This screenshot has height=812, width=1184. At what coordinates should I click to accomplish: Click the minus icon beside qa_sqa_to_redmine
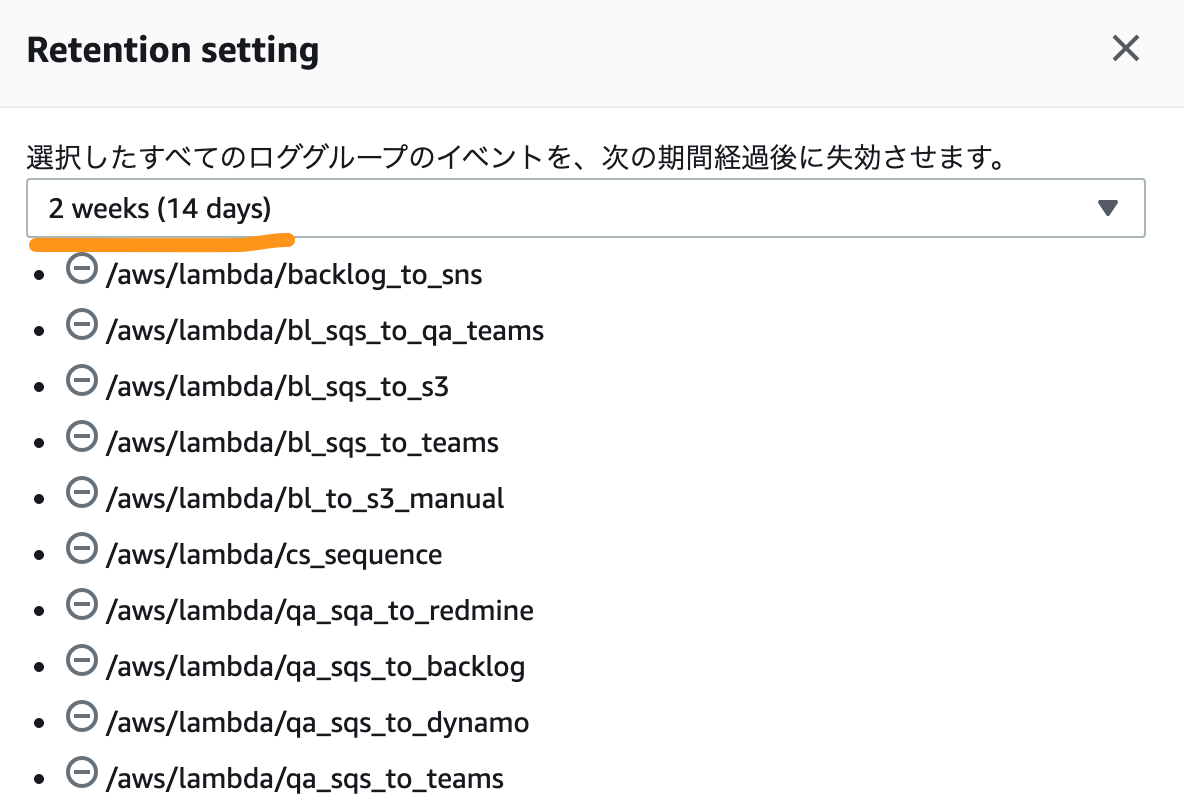click(x=82, y=604)
